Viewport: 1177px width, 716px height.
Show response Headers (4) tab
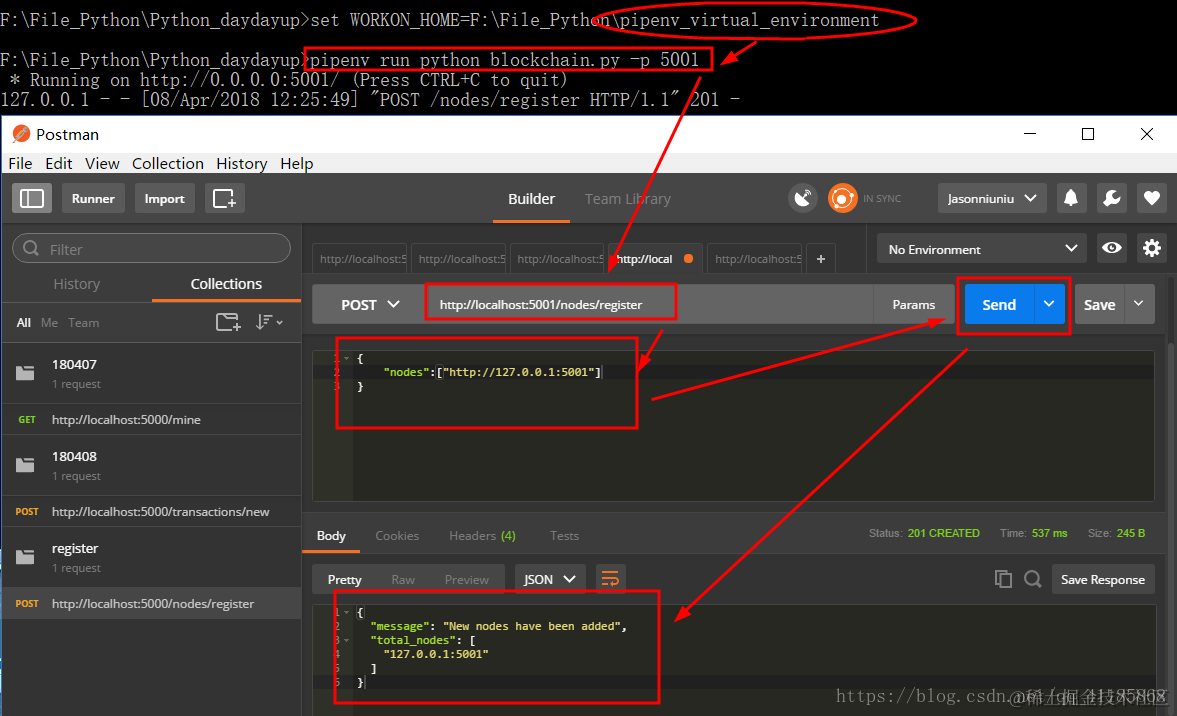(x=482, y=536)
